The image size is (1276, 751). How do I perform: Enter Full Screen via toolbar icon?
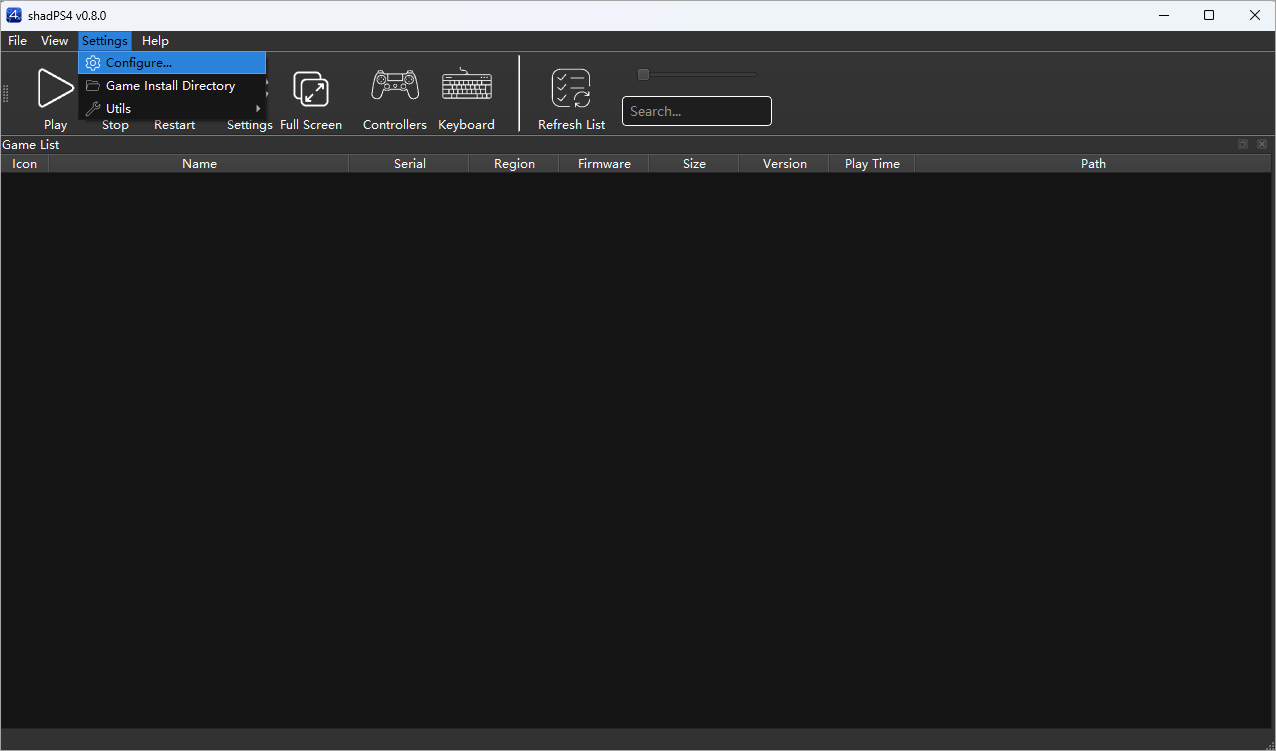[x=311, y=89]
